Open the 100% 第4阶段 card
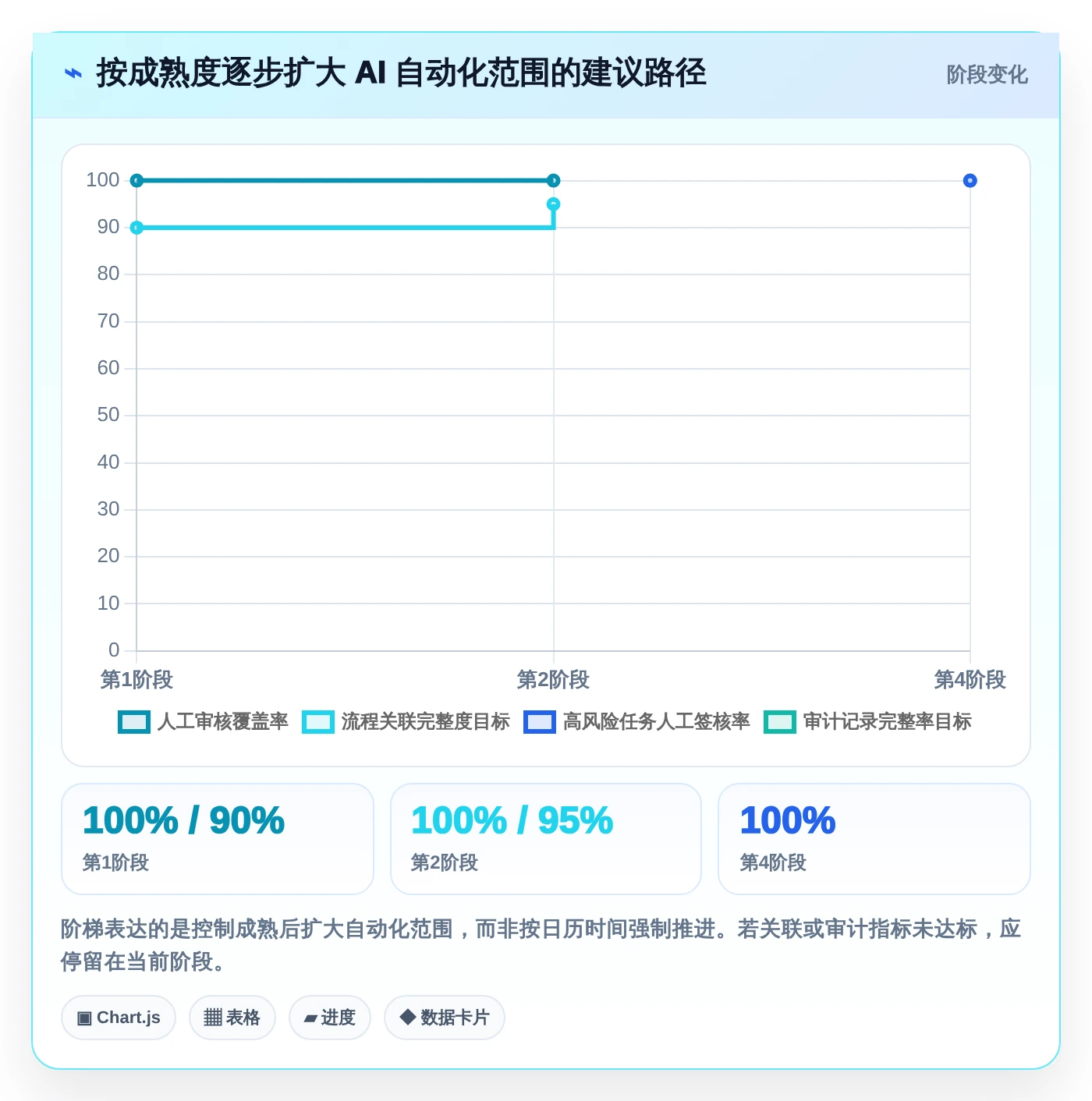 pos(874,839)
